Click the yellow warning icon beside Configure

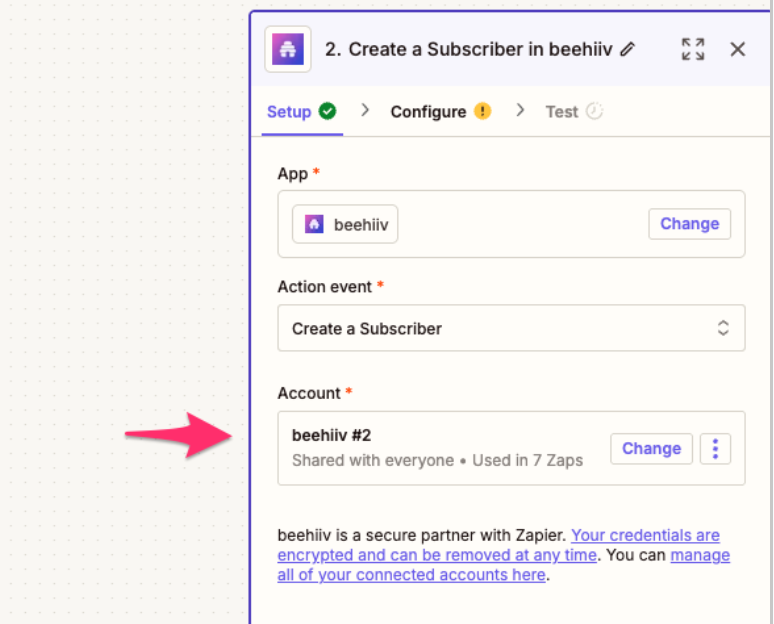tap(482, 111)
